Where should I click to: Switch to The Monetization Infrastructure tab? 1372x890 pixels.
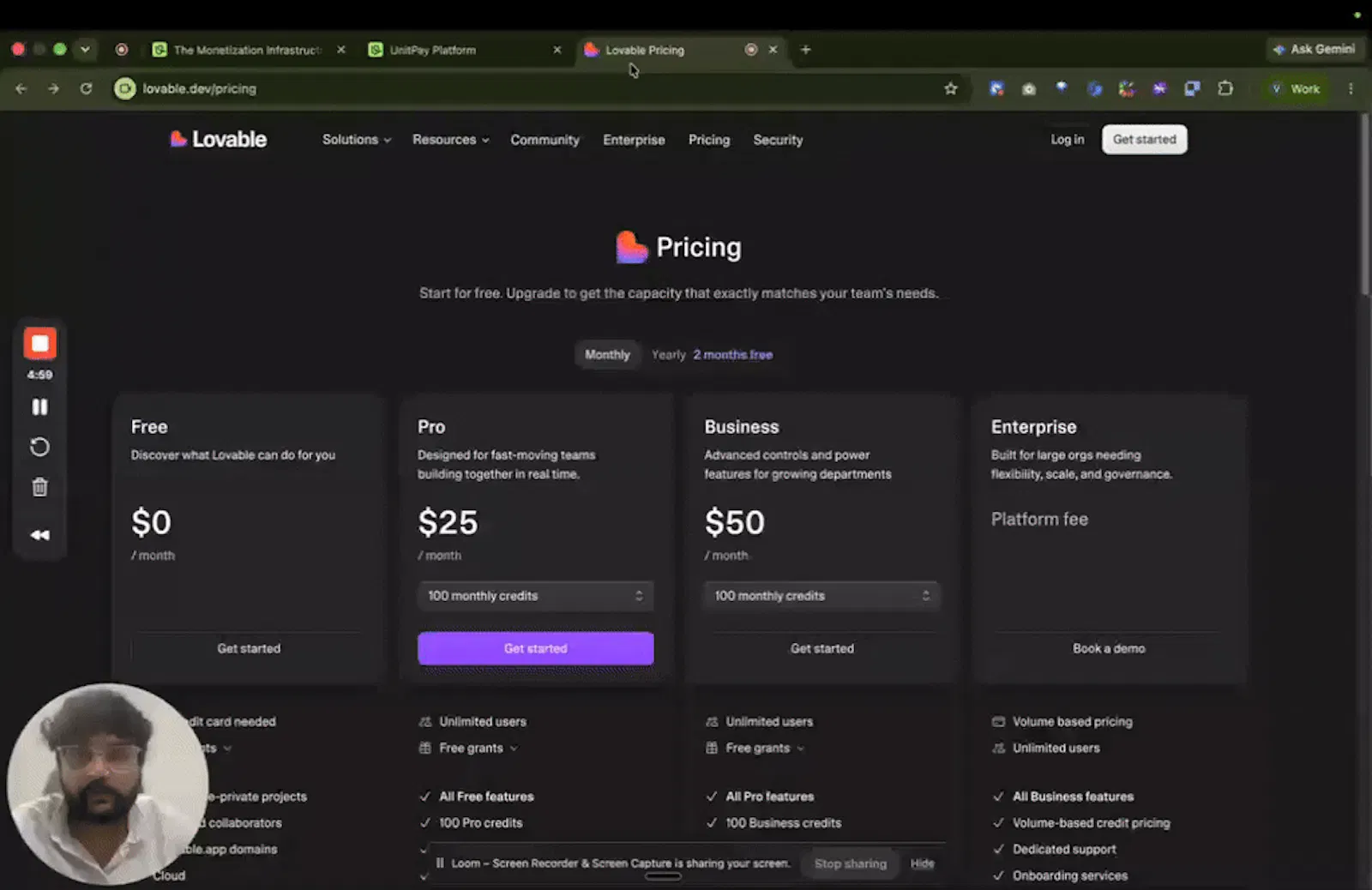coord(248,50)
